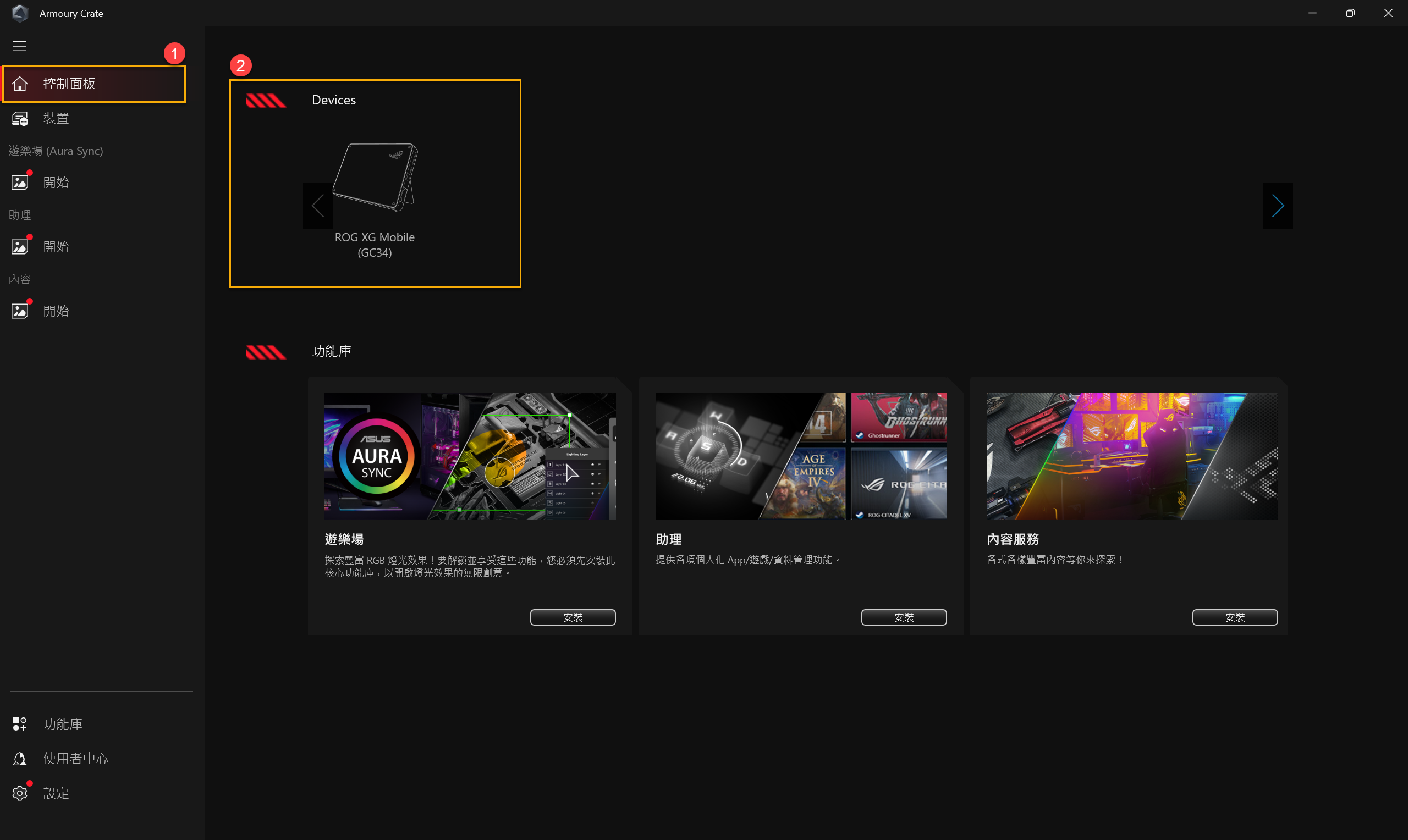
Task: Click picture icon under 遊樂場 (Aura Sync)
Action: (x=20, y=183)
